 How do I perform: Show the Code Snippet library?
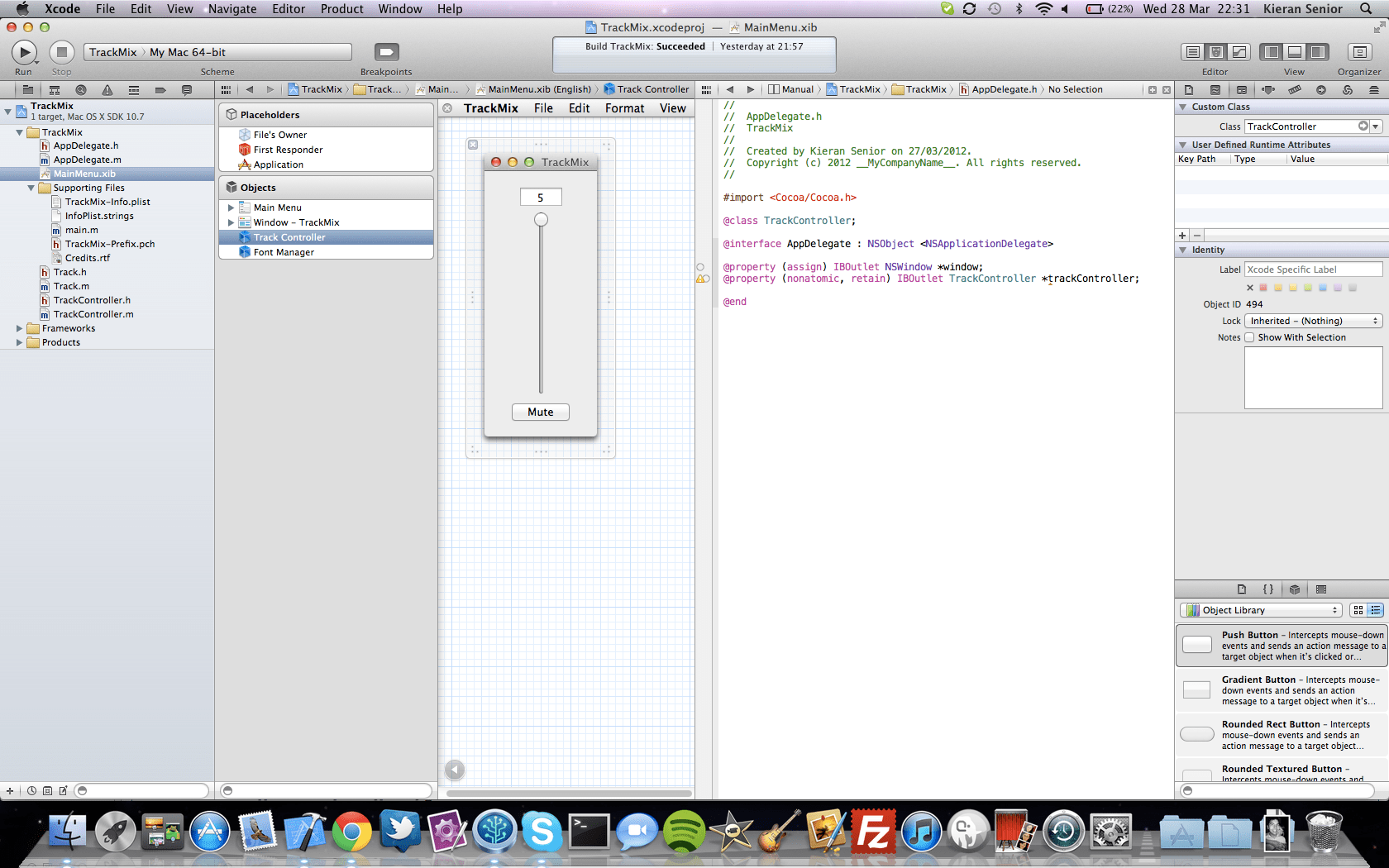click(1268, 589)
